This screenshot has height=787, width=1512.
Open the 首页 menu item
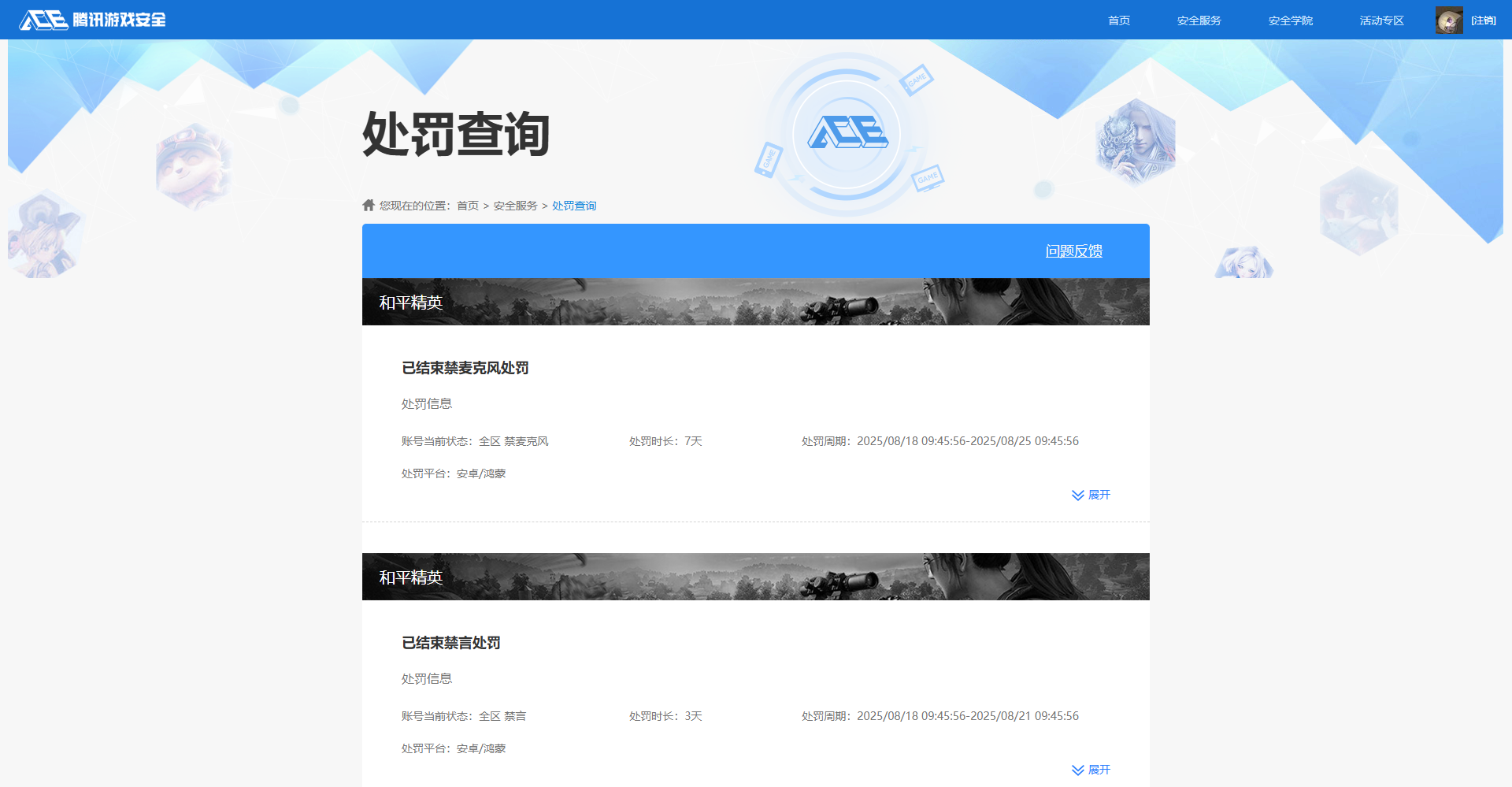point(1119,20)
